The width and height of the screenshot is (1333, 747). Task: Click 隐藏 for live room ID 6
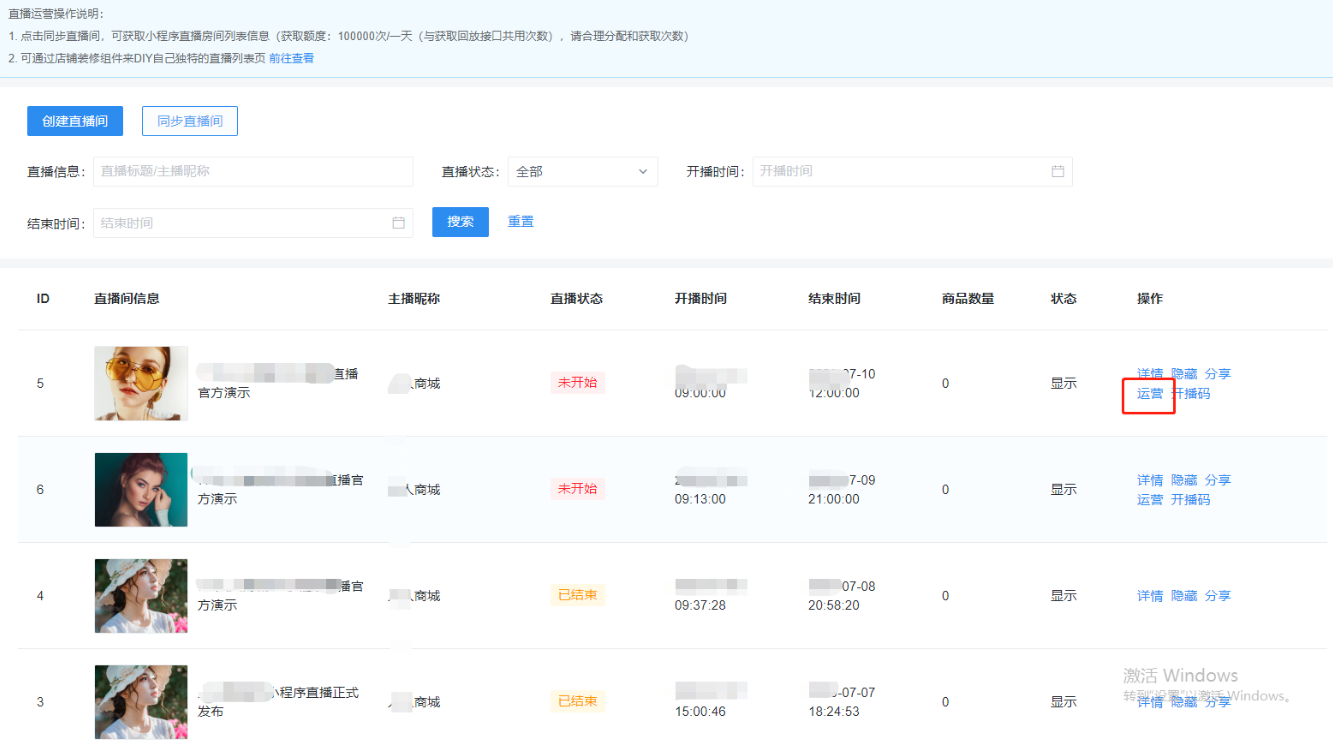(1184, 480)
